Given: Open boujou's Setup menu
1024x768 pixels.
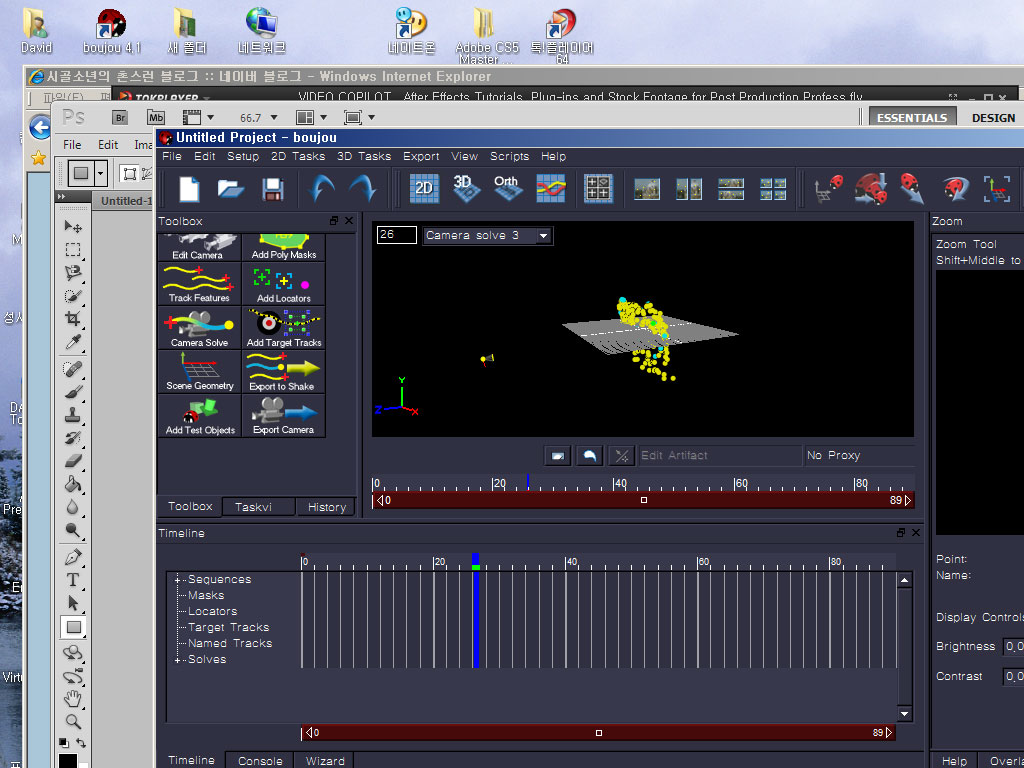Looking at the screenshot, I should click(x=243, y=157).
